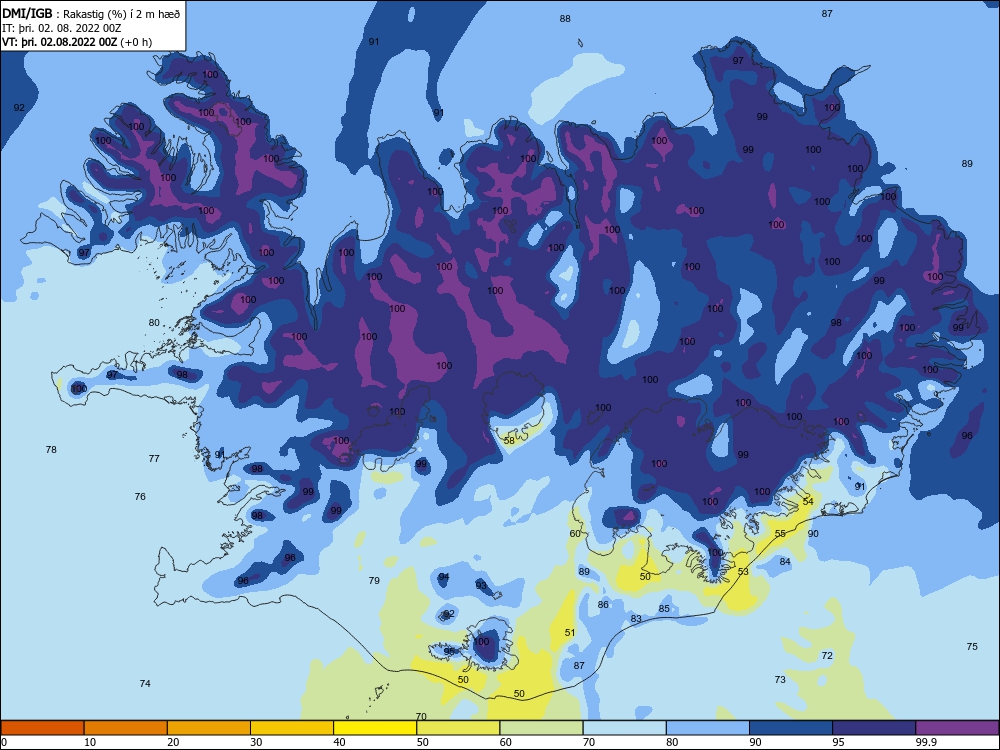Image resolution: width=1000 pixels, height=750 pixels.
Task: Select the map value '84' off the southeast coast
Action: pos(785,562)
